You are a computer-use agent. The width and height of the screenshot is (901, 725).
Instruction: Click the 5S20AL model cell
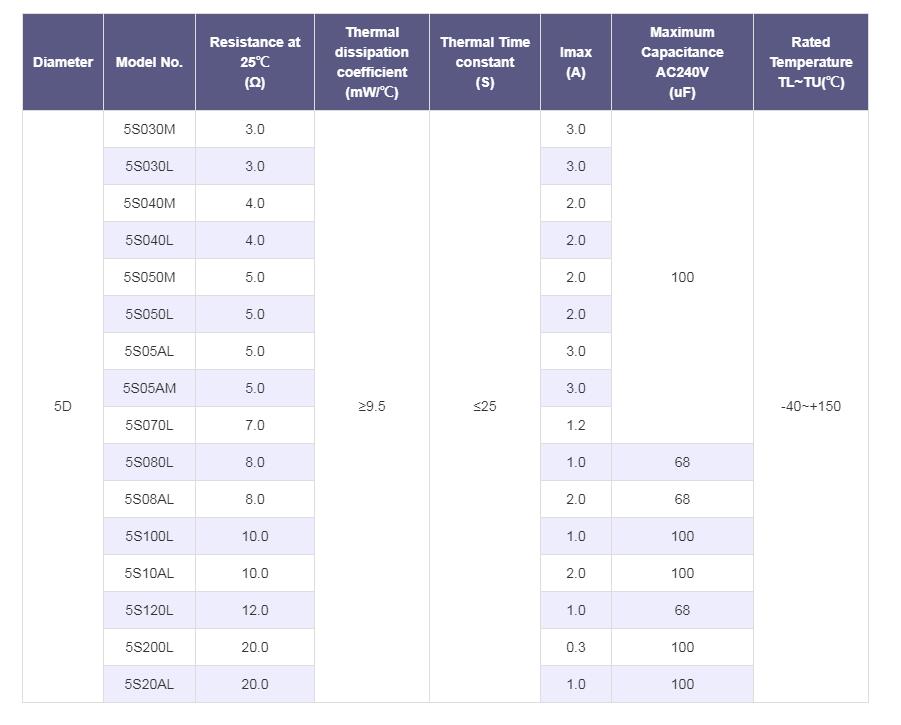(x=149, y=684)
